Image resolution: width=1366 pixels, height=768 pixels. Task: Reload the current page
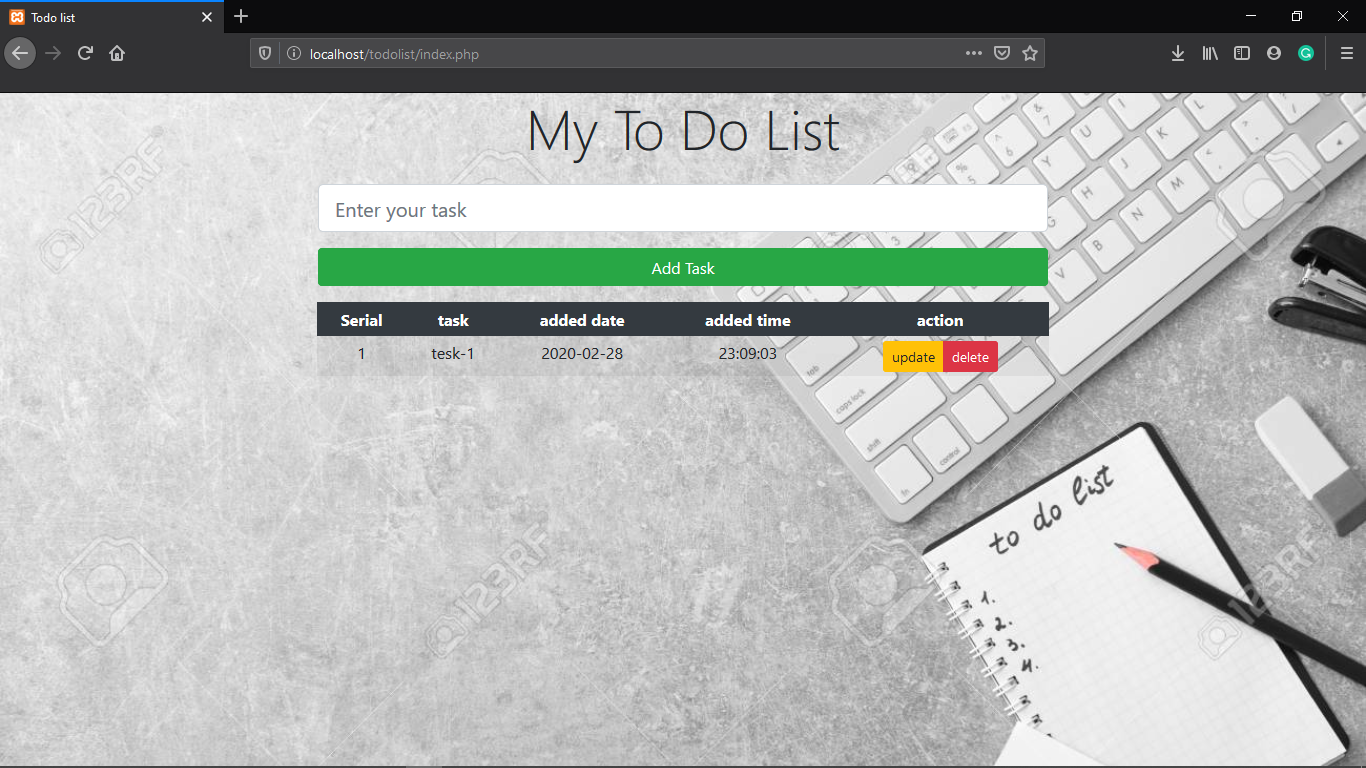pos(85,53)
